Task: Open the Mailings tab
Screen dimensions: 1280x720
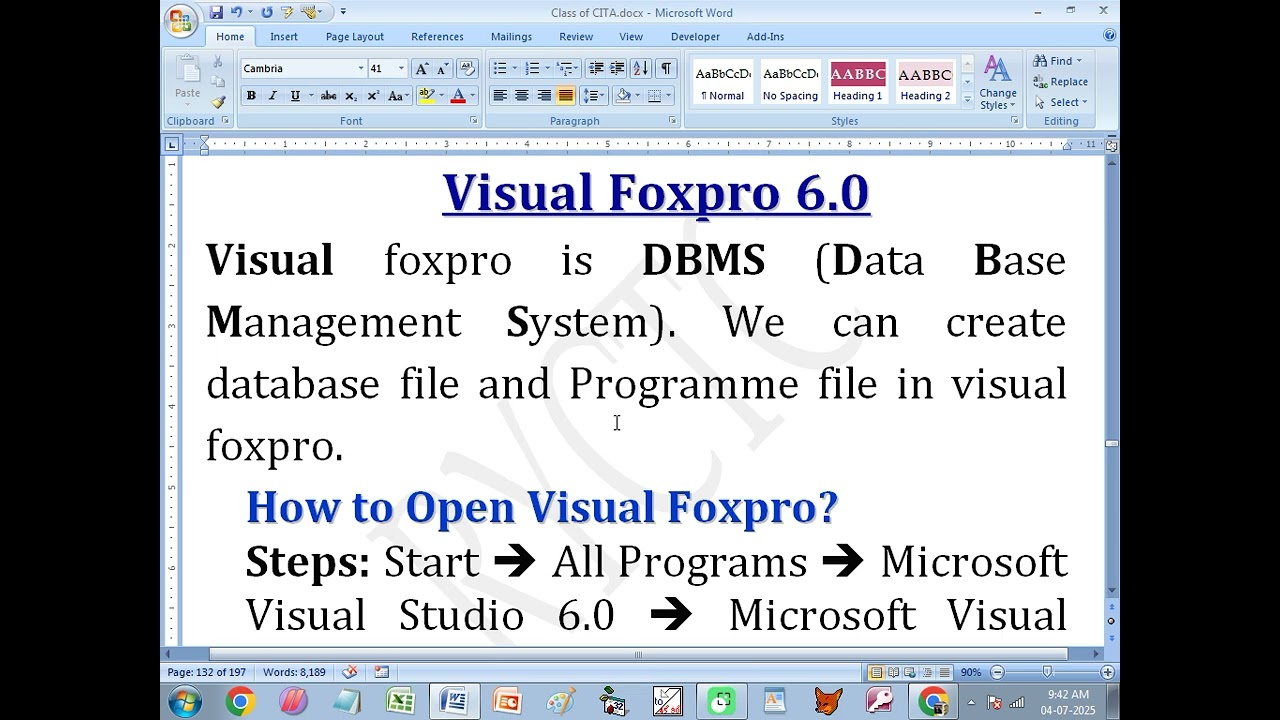Action: 511,37
